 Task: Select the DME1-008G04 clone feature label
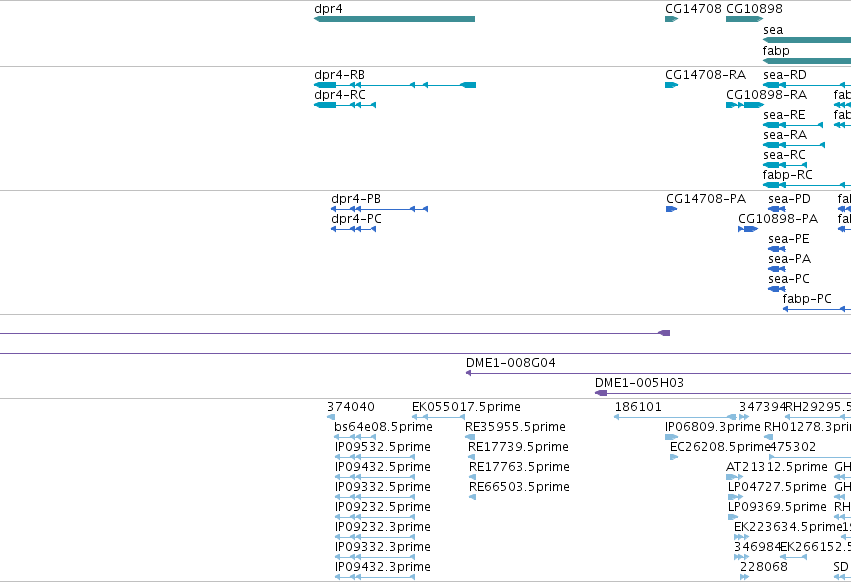(511, 363)
